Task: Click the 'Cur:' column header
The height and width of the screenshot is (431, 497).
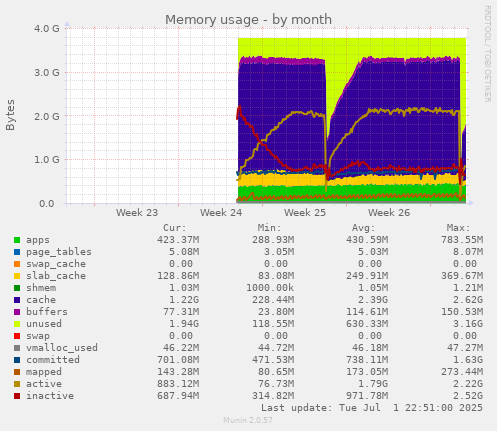Action: pos(175,228)
